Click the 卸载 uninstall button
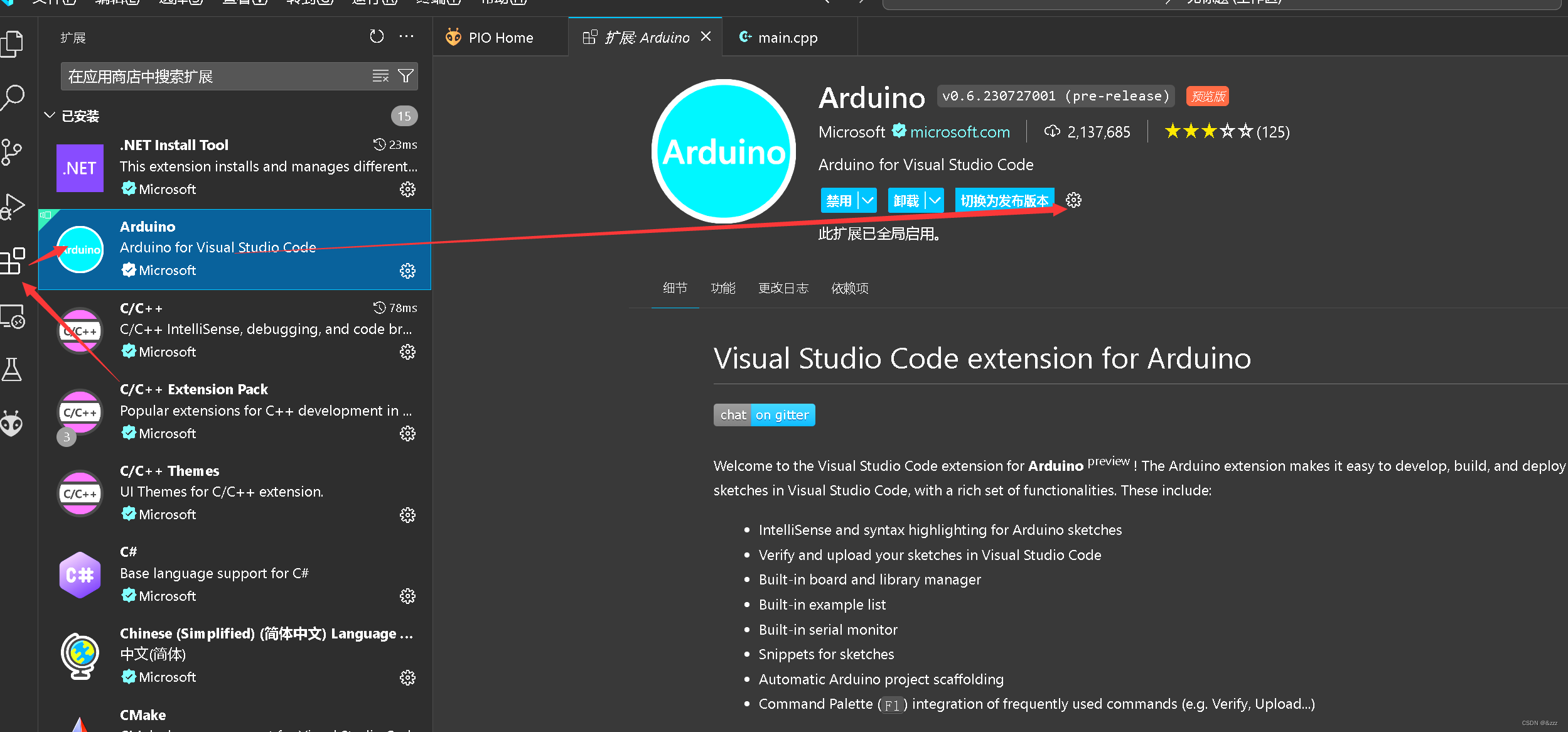 (906, 200)
